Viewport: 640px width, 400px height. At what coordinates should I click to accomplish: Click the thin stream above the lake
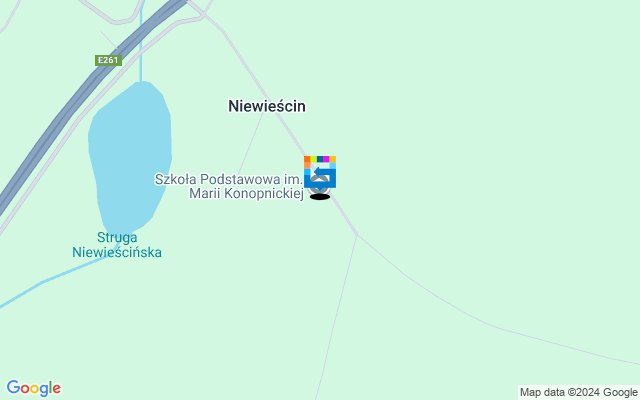tap(141, 41)
